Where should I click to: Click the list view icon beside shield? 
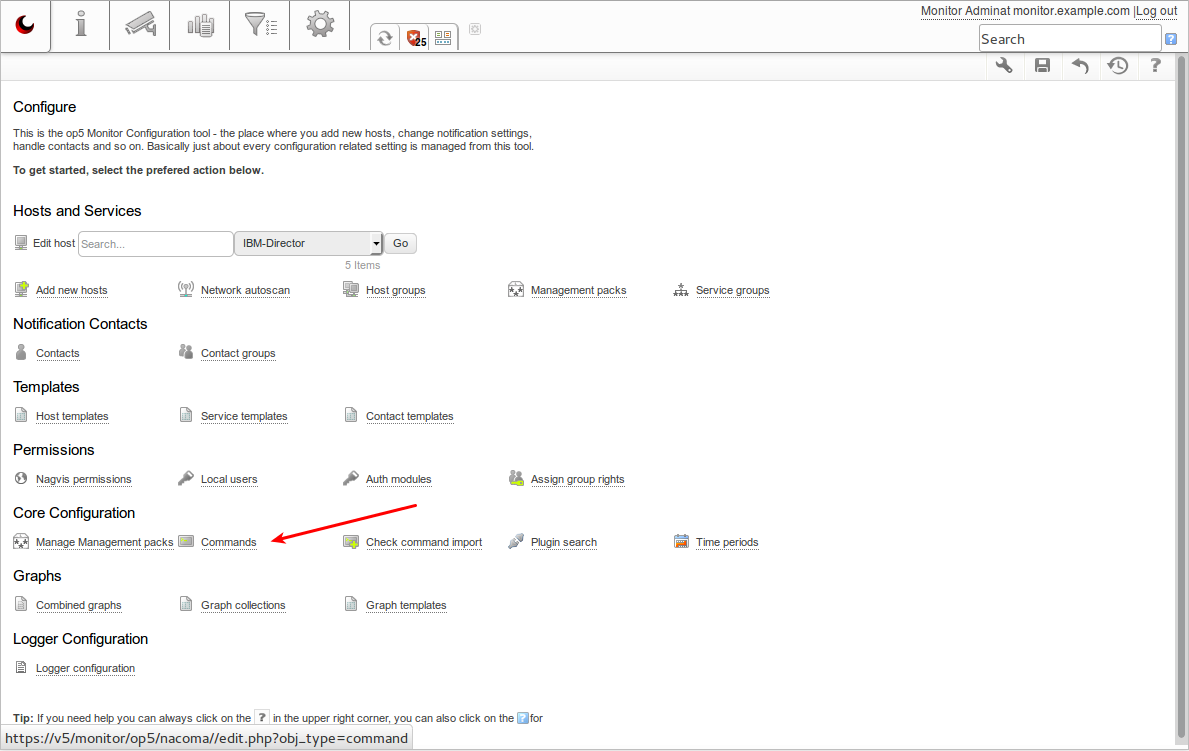pyautogui.click(x=443, y=37)
